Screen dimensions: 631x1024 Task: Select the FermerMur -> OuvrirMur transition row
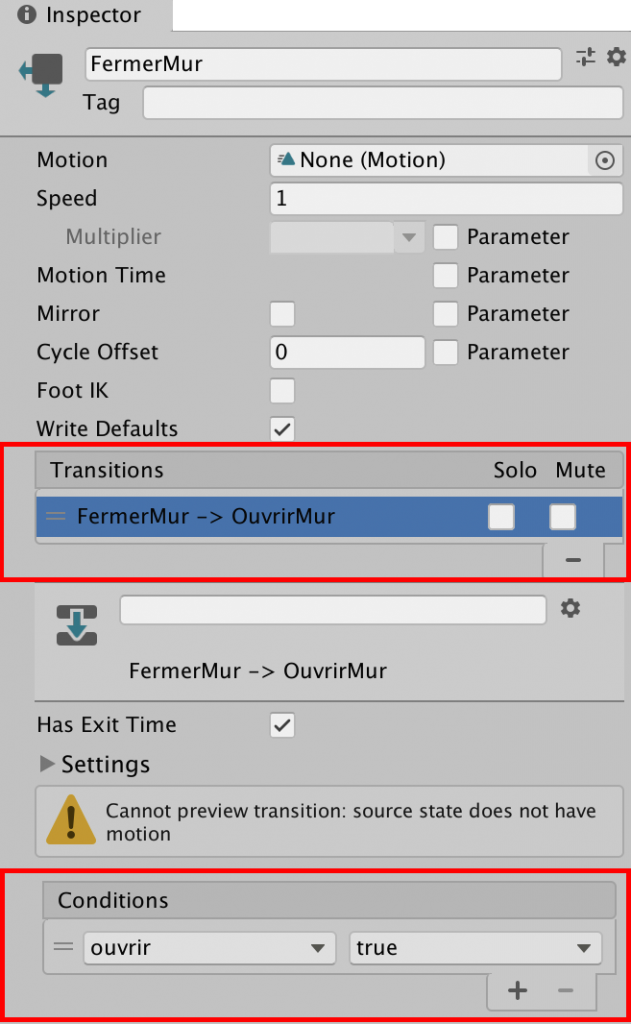click(x=250, y=517)
